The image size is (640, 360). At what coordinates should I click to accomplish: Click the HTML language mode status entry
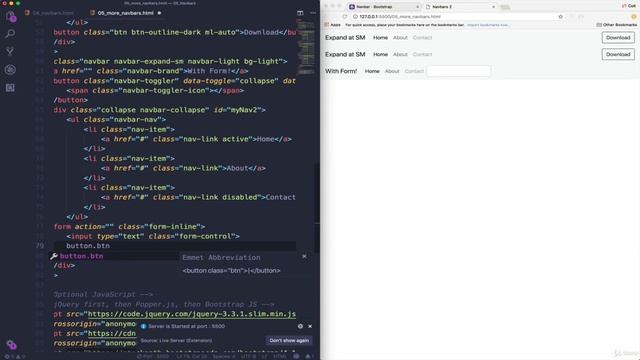280,356
